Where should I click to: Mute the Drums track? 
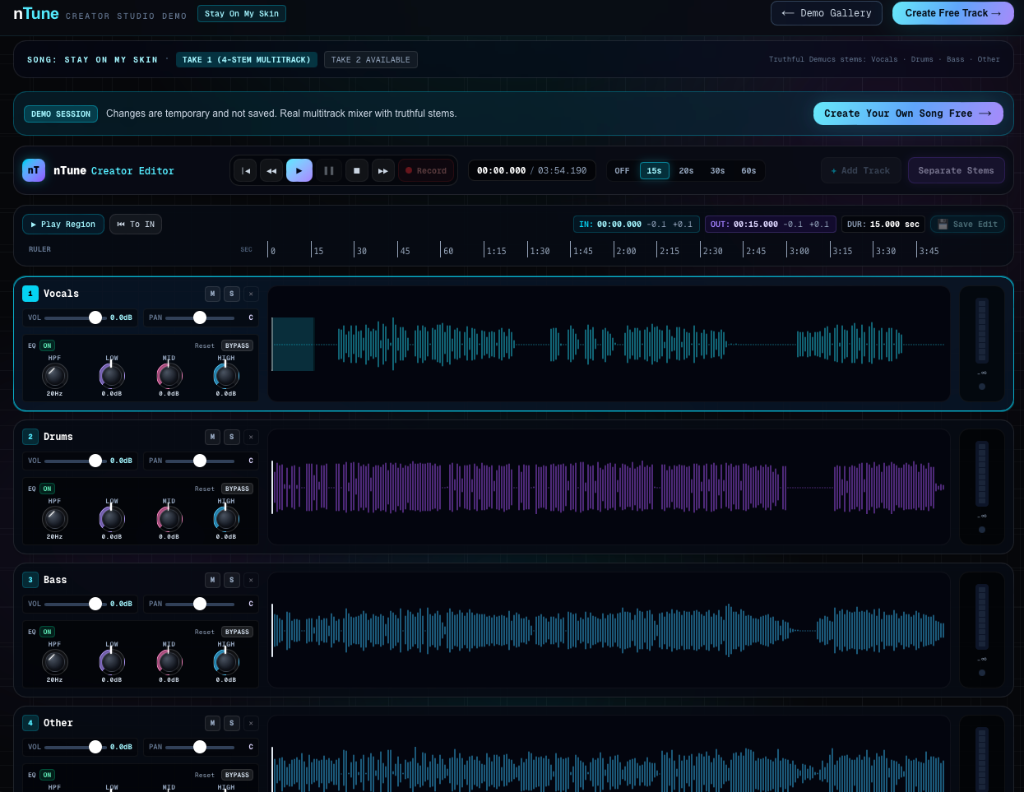[212, 437]
